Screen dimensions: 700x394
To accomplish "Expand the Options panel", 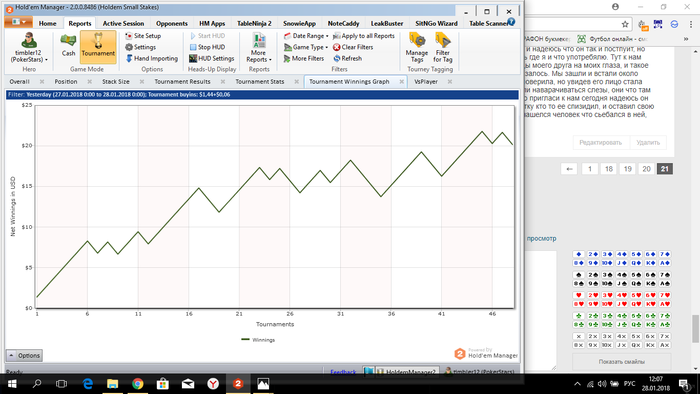I will coord(25,356).
